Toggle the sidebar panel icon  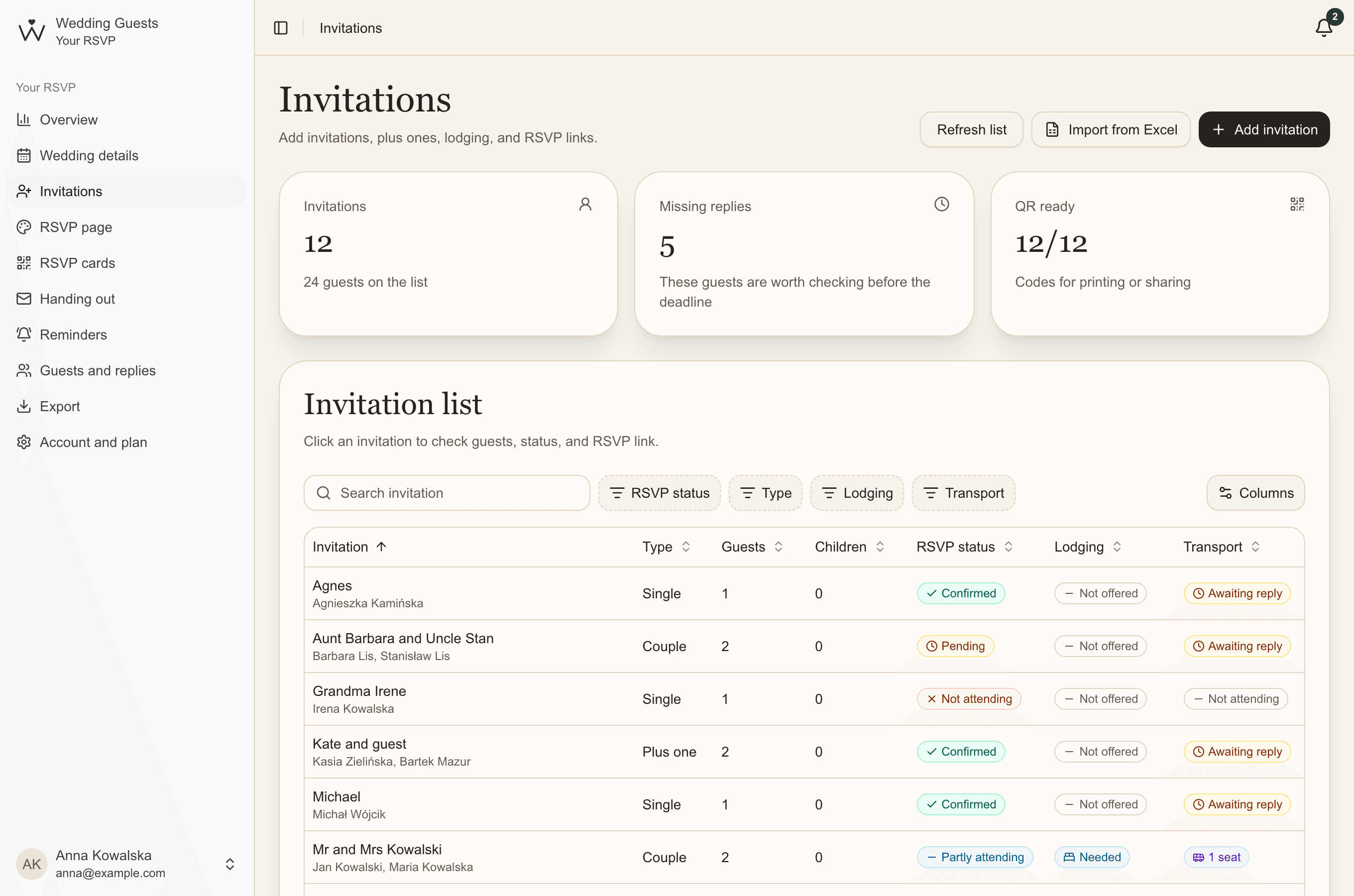pos(281,28)
